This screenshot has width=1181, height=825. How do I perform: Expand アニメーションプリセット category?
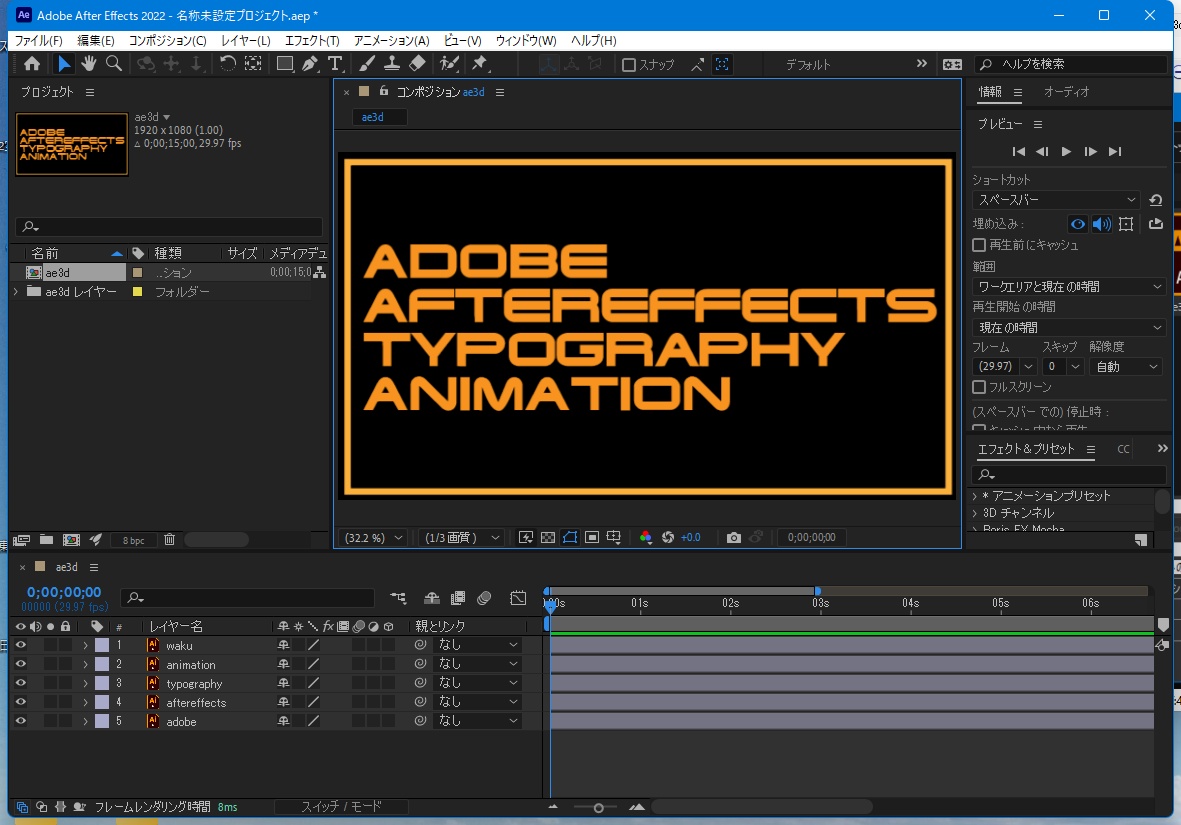pos(975,496)
